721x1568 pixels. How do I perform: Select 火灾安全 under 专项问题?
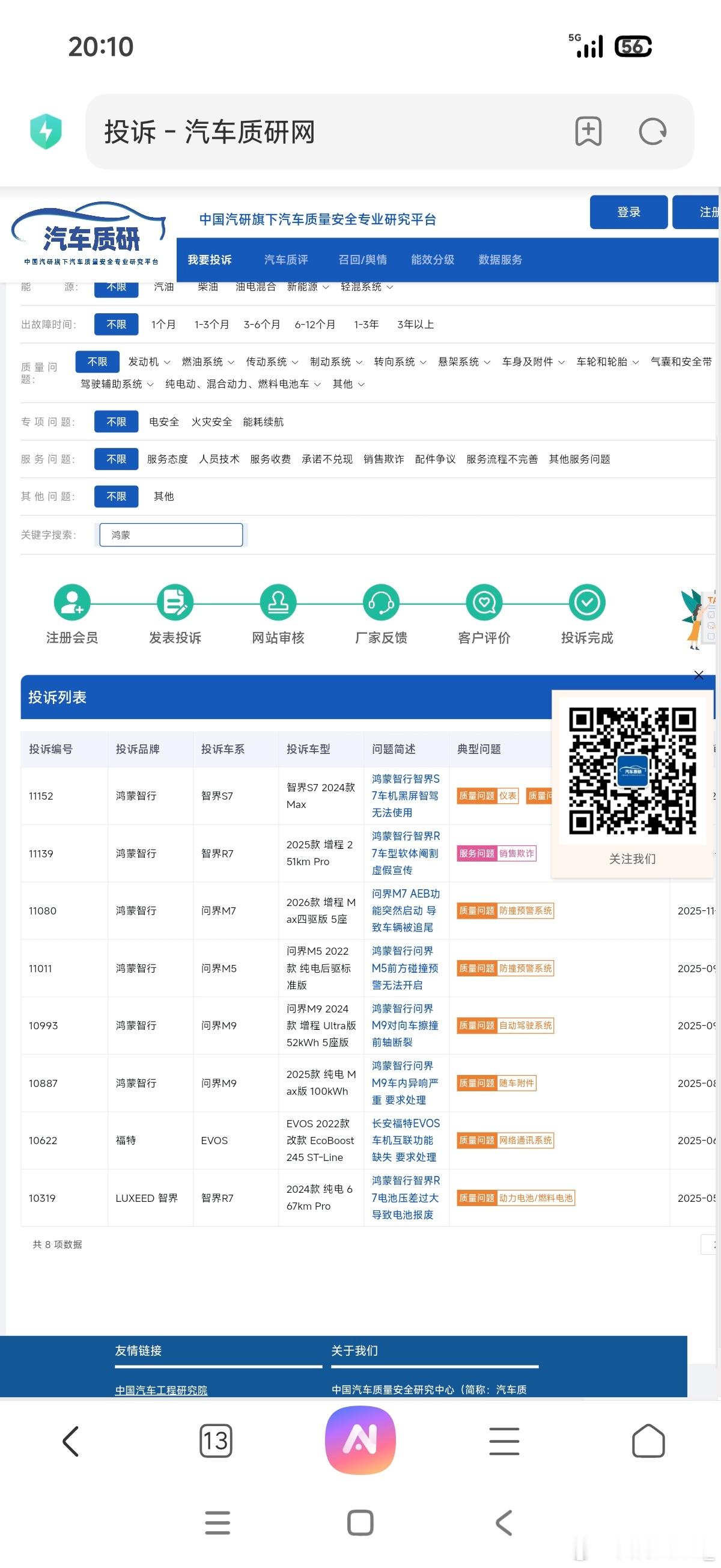click(x=211, y=422)
